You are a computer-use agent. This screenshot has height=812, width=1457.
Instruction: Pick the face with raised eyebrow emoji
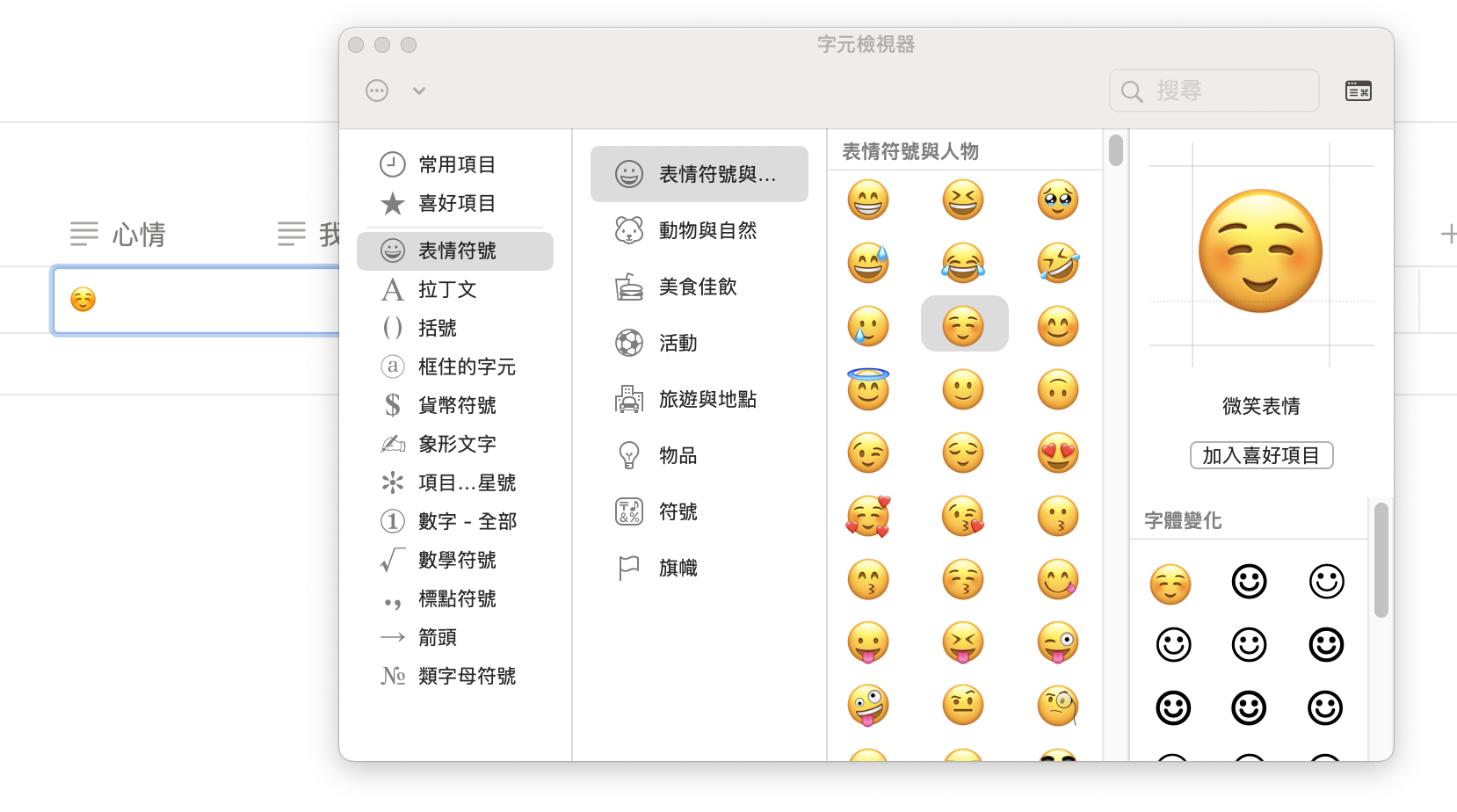(x=963, y=707)
